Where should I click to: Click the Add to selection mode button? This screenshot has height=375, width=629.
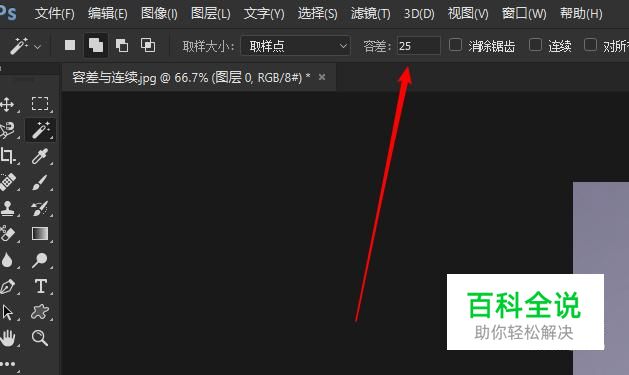95,45
